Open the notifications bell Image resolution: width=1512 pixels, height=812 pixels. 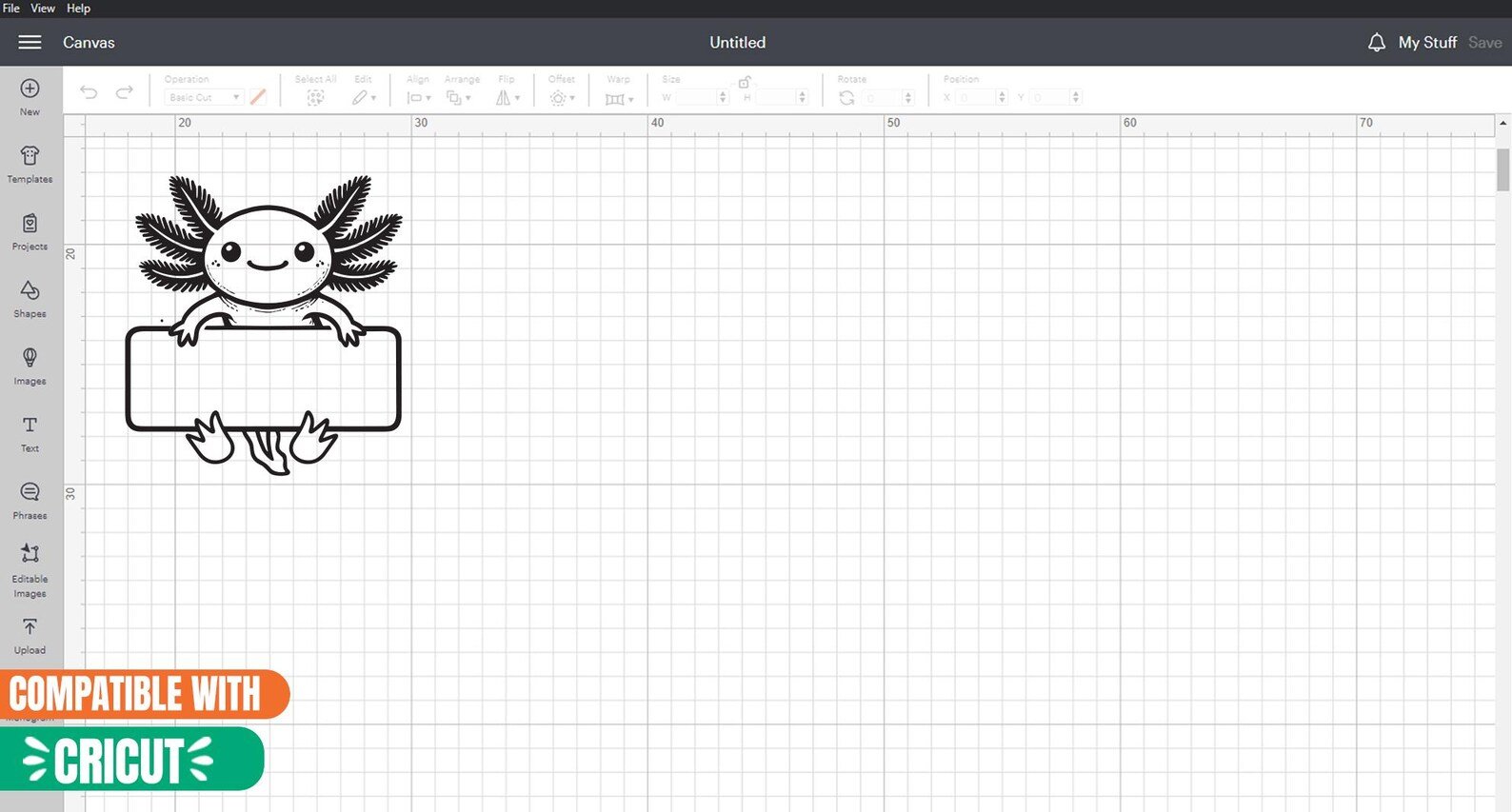[x=1376, y=42]
